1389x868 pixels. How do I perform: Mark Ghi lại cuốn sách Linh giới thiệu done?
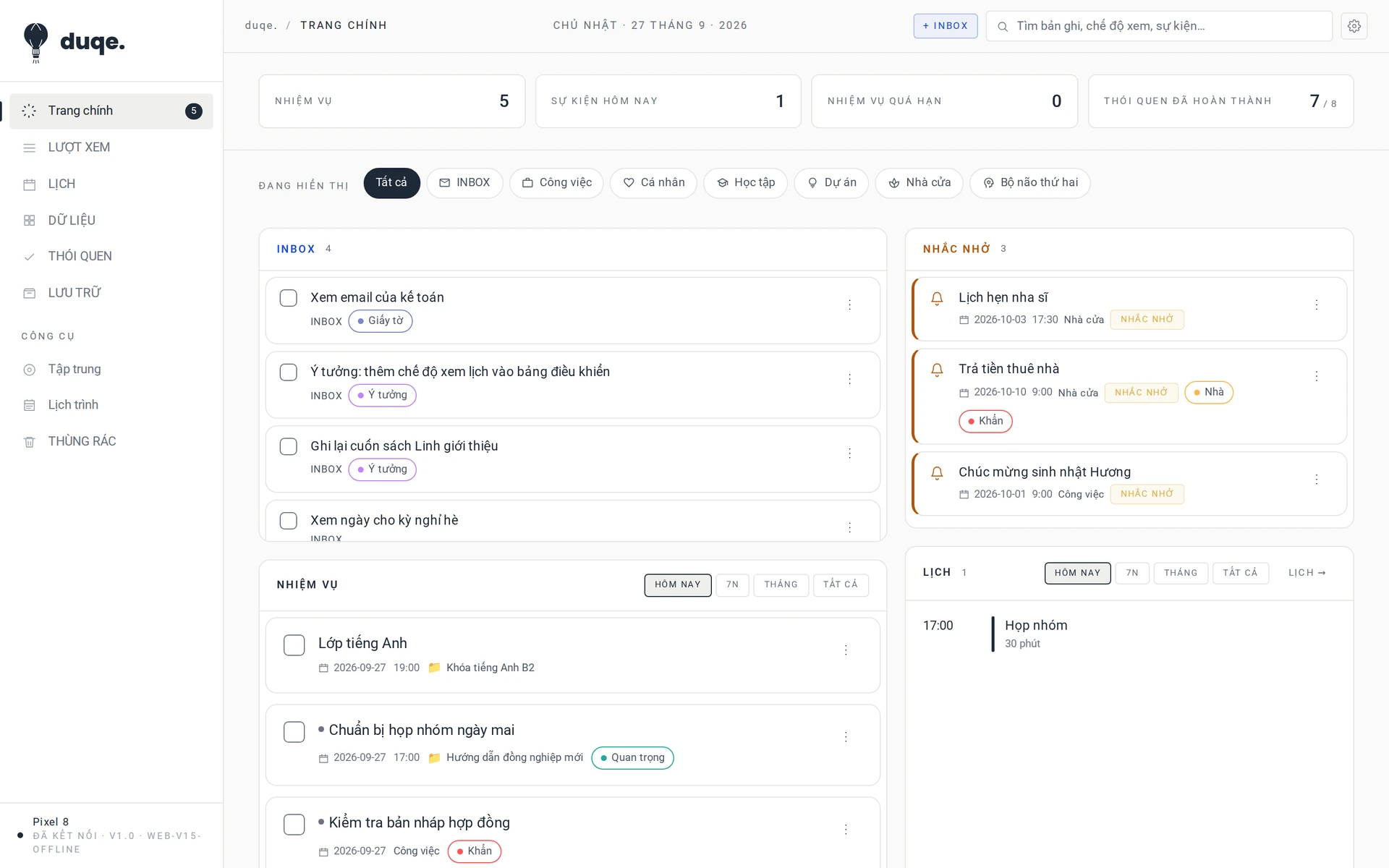(289, 447)
